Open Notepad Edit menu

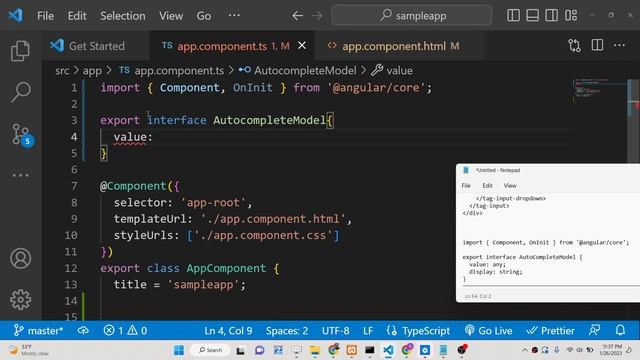[x=487, y=186]
